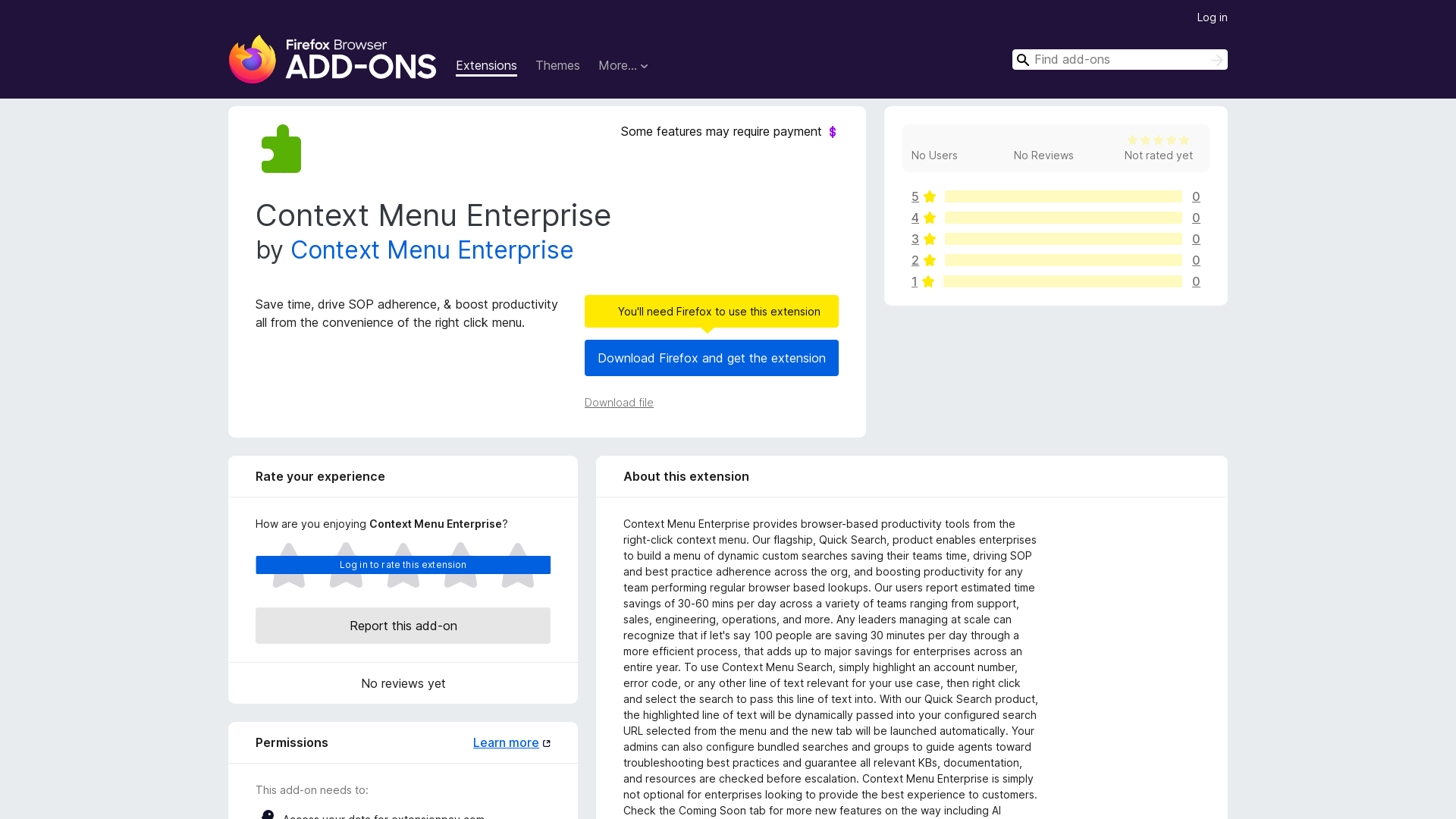Click the 5-star review count 0

click(1196, 196)
